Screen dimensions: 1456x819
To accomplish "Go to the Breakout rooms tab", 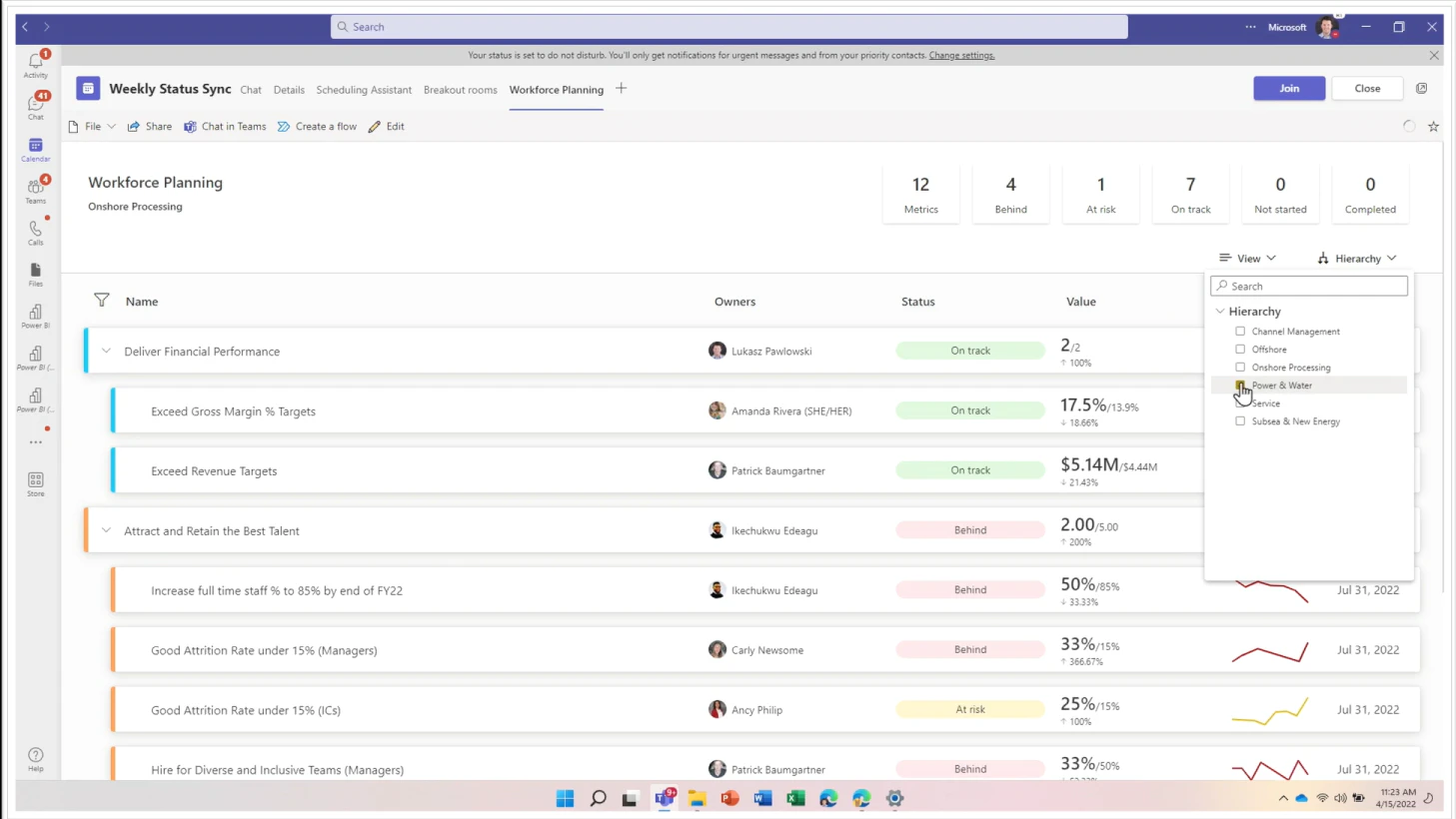I will 460,90.
